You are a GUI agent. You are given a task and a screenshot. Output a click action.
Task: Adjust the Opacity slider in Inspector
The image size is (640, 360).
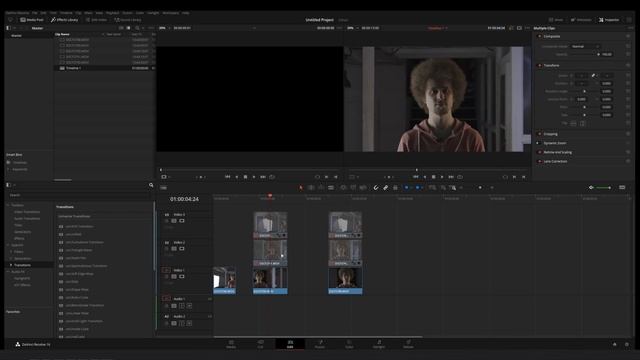(584, 54)
